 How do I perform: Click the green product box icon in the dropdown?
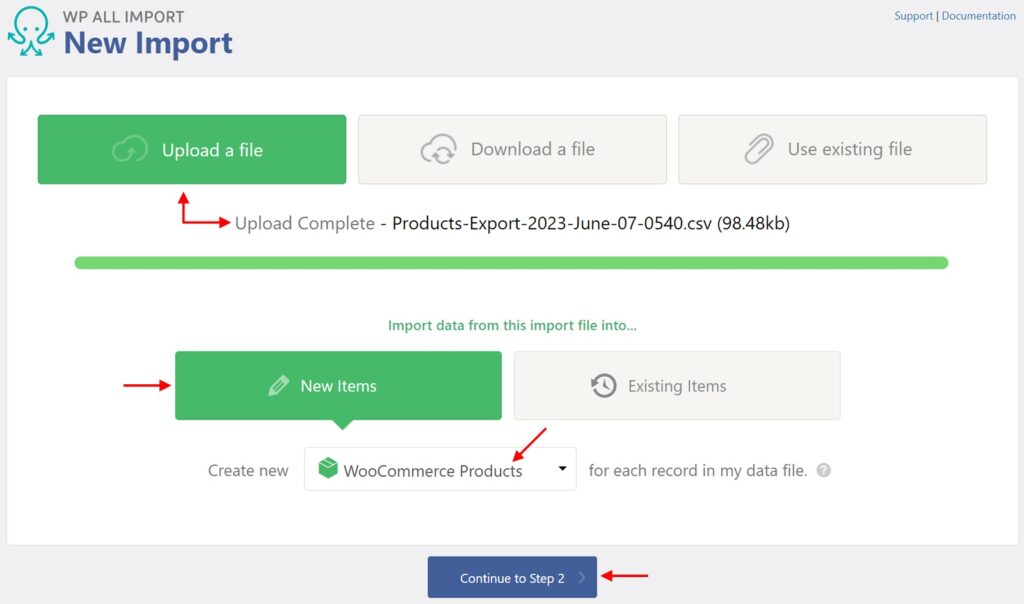[x=329, y=466]
